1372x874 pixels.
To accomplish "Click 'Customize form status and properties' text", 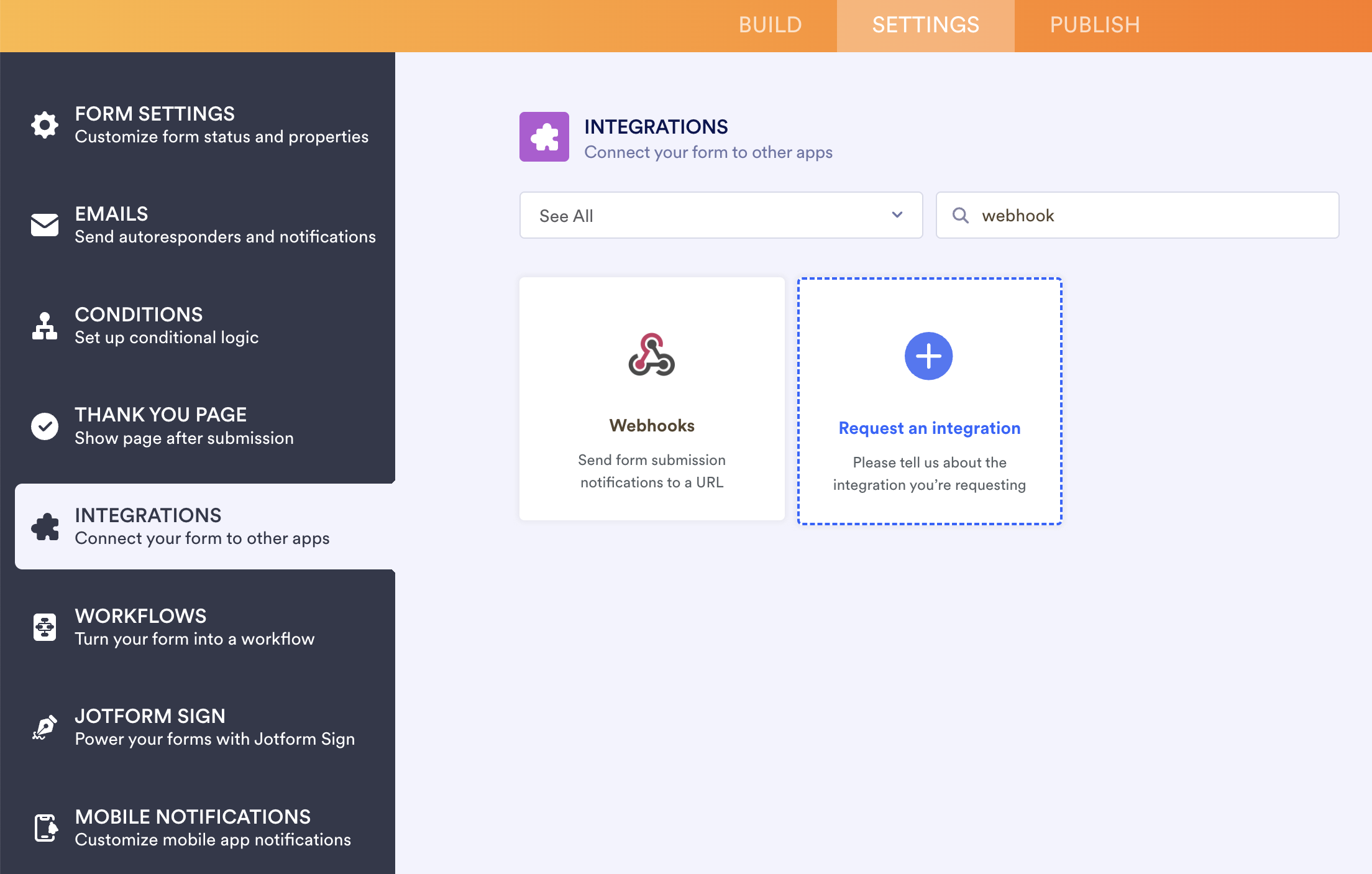I will point(222,137).
